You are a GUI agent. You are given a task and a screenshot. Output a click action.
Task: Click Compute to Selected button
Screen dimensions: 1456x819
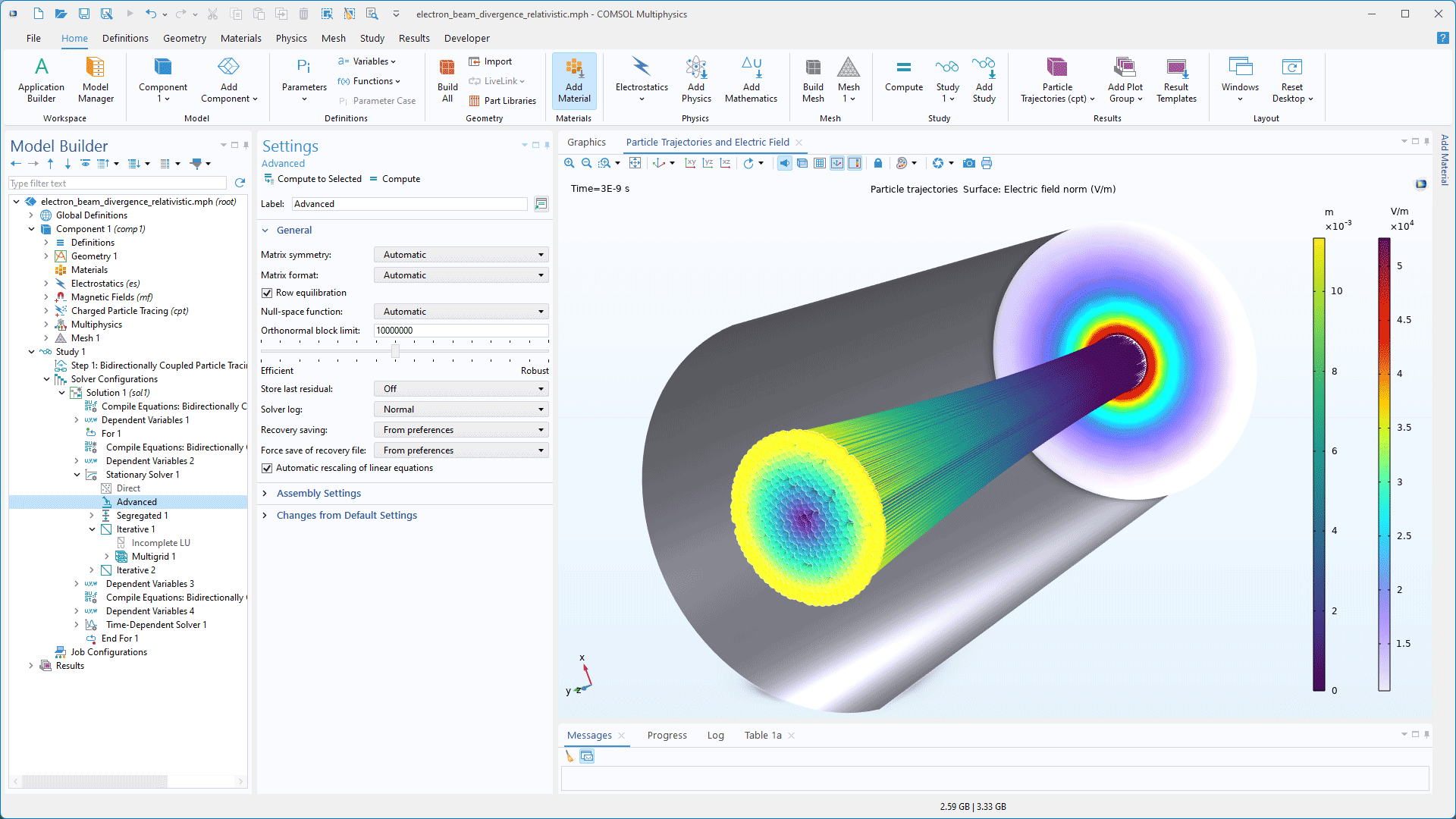(x=312, y=179)
